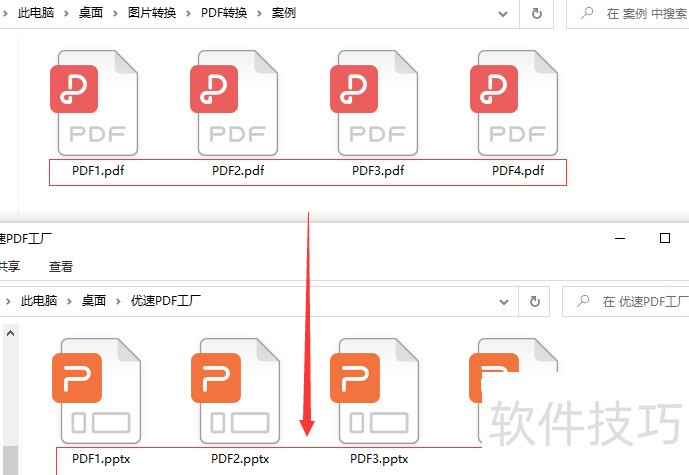
Task: Go to 此电脑 in the 优速PDF工厂 window breadcrumb
Action: 39,301
